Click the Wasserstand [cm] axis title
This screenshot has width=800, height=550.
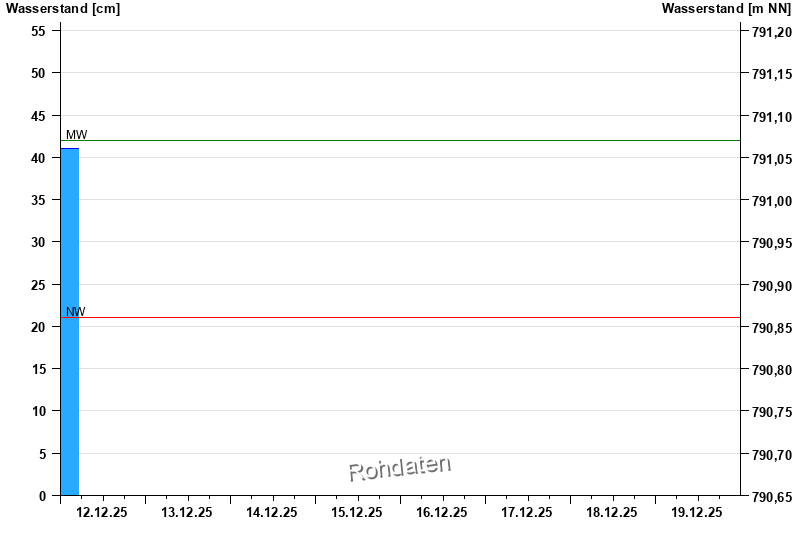click(x=63, y=9)
